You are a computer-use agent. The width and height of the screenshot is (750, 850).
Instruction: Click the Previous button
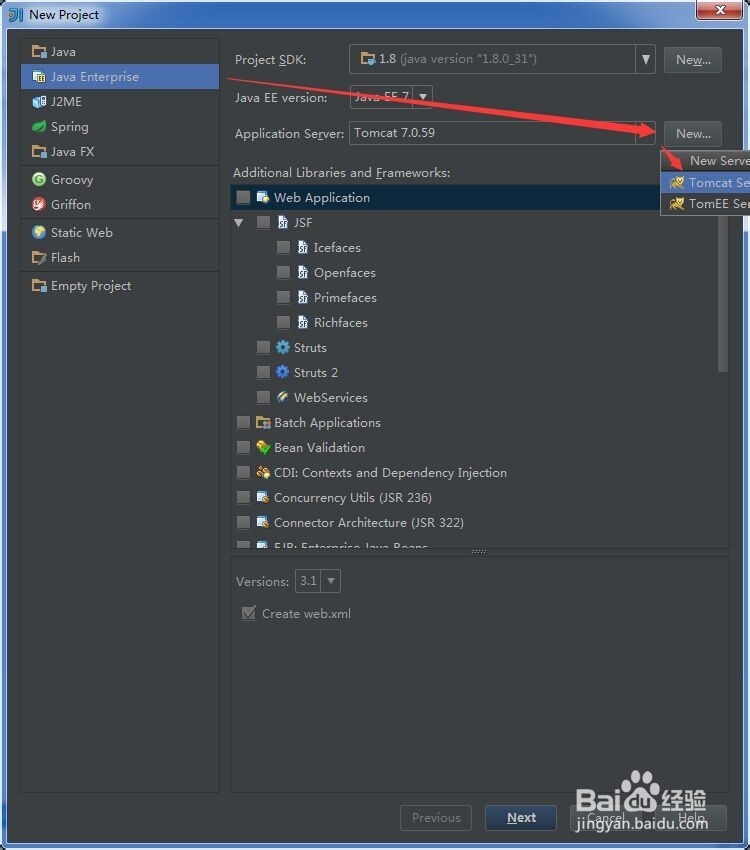[x=436, y=817]
